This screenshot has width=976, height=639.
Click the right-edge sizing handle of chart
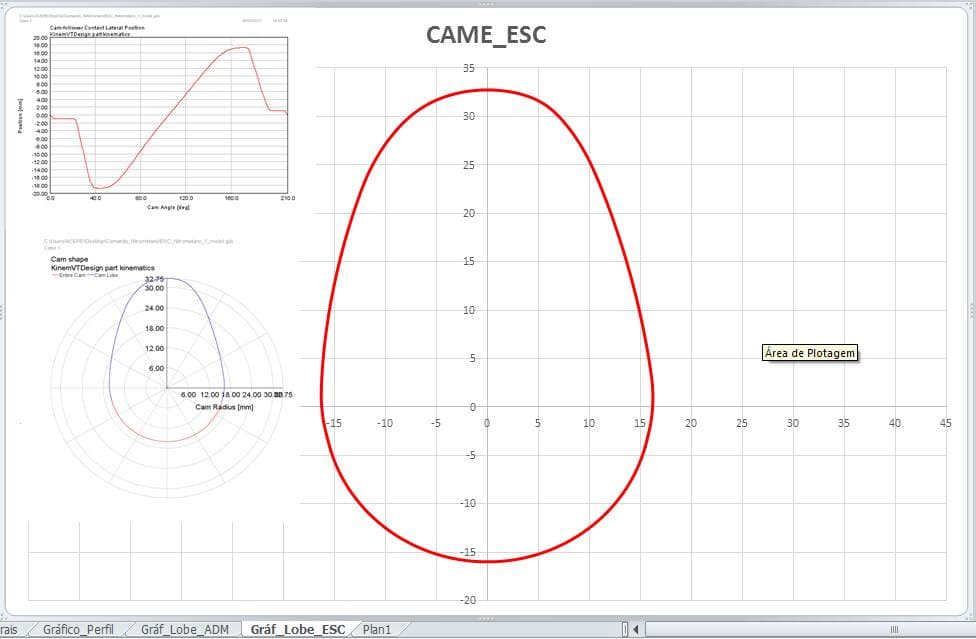[x=972, y=309]
